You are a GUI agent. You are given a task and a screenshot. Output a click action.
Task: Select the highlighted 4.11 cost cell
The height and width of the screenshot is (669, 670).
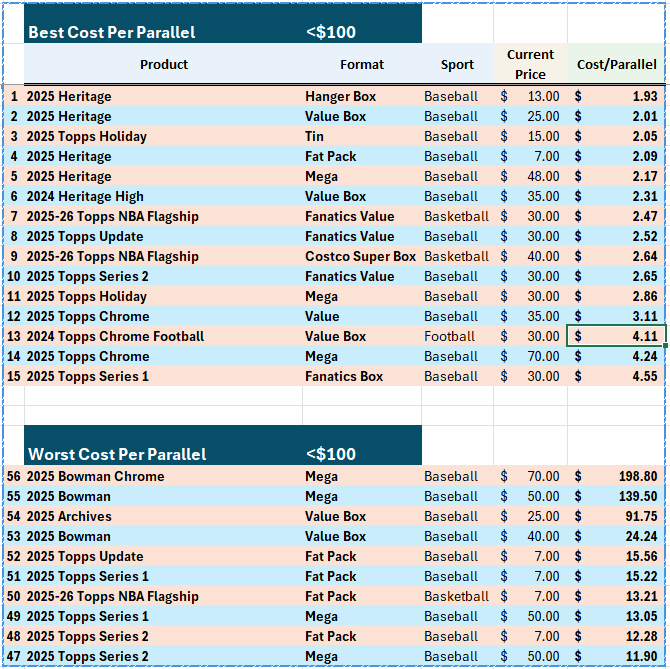616,336
